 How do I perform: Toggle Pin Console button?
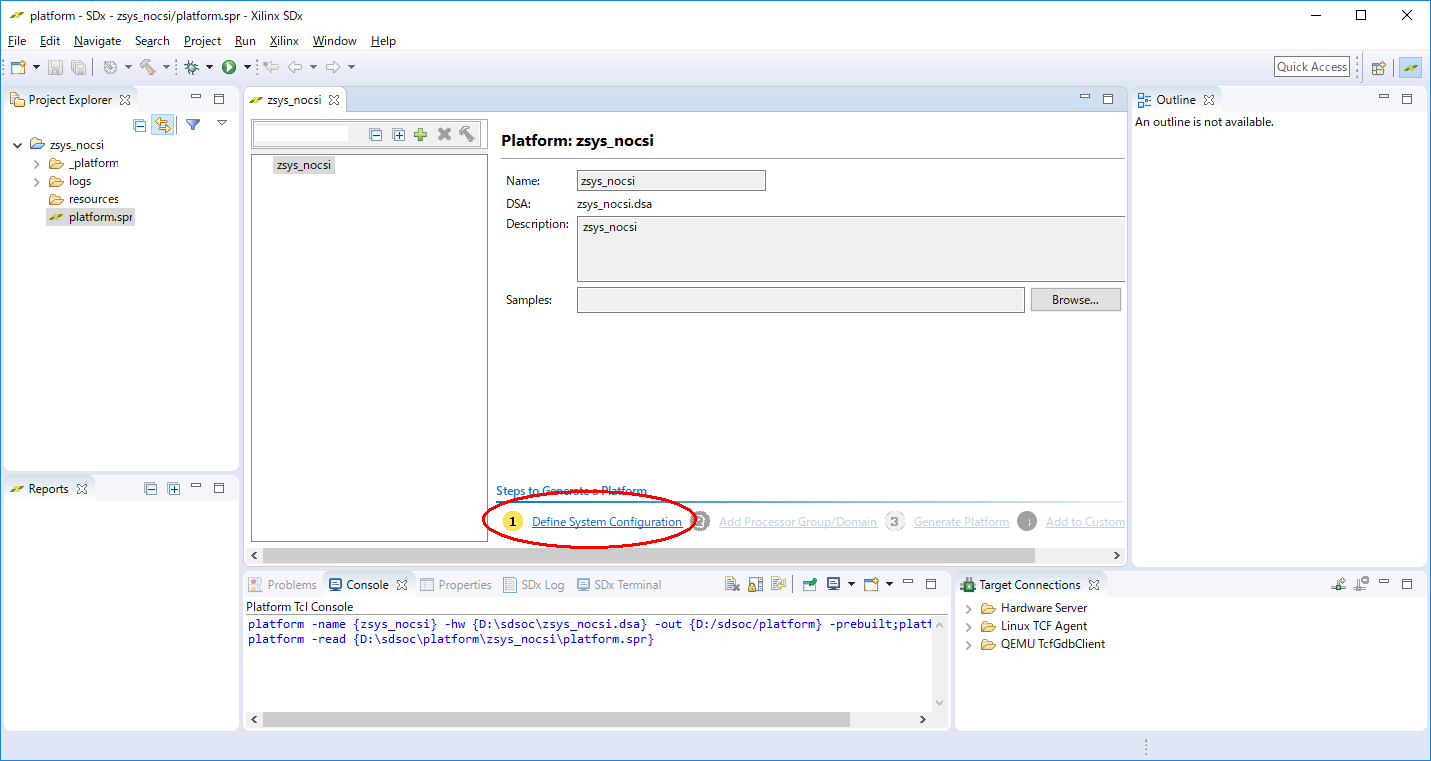tap(810, 585)
